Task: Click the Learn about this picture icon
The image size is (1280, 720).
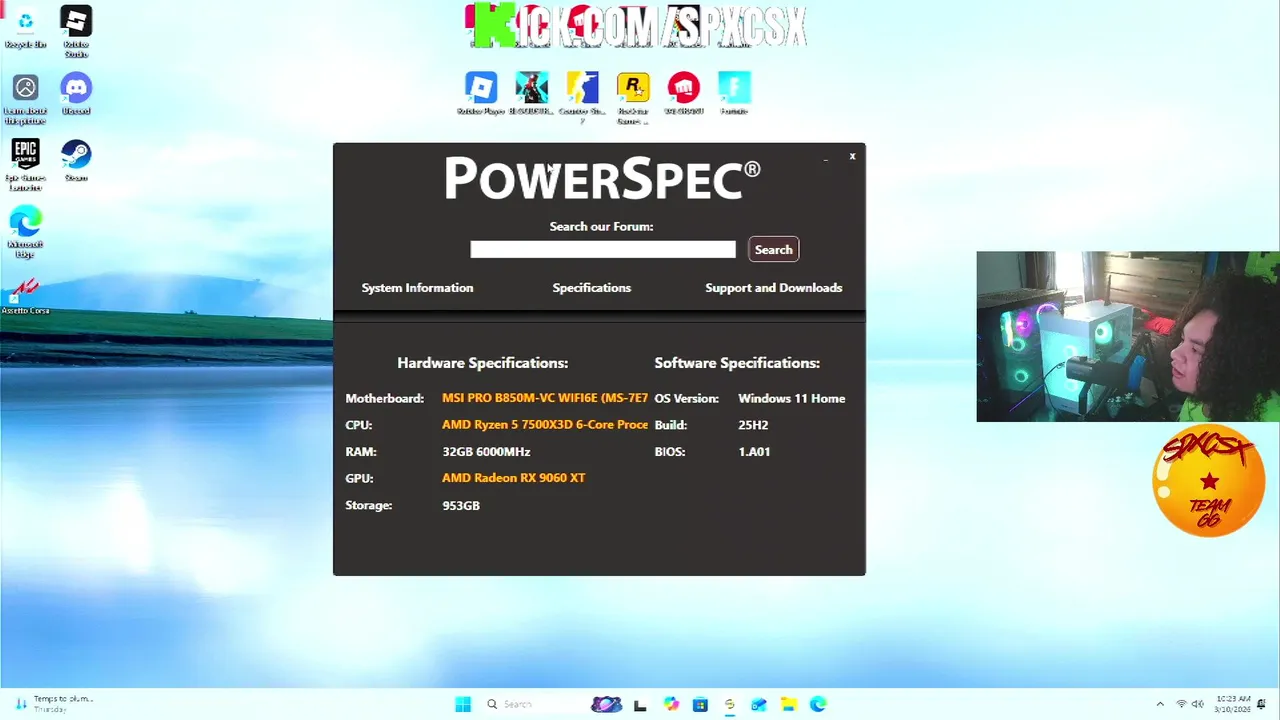Action: click(25, 99)
